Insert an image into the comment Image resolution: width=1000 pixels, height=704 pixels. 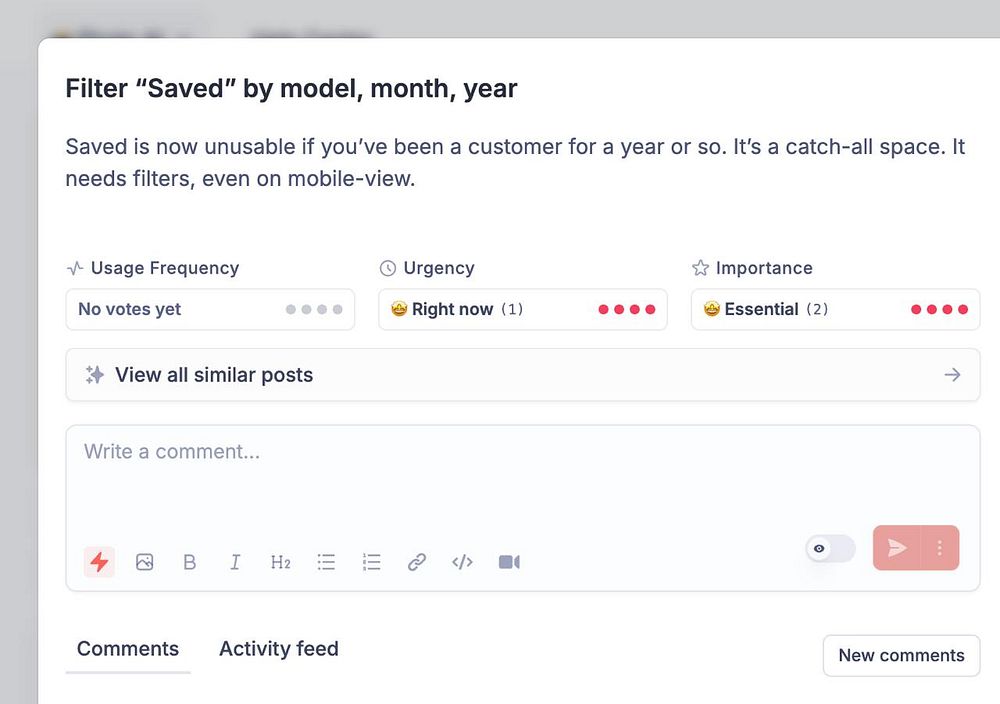click(x=145, y=562)
